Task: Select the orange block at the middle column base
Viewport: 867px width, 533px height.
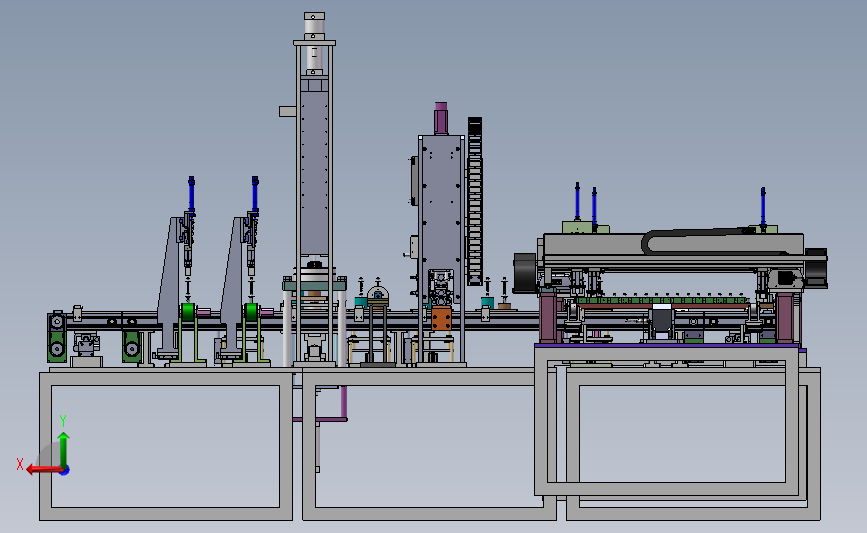Action: 441,319
